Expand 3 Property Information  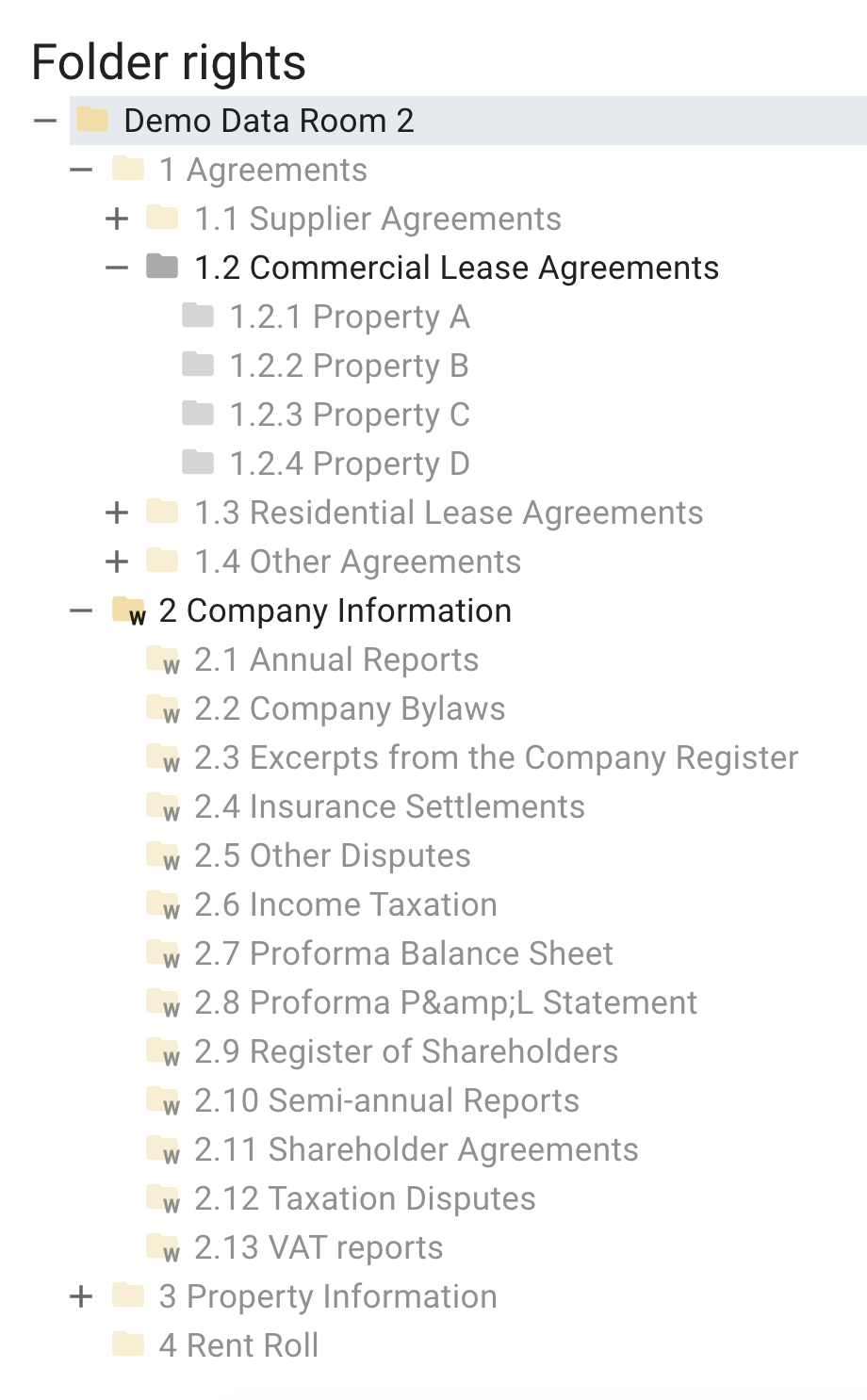[81, 1295]
